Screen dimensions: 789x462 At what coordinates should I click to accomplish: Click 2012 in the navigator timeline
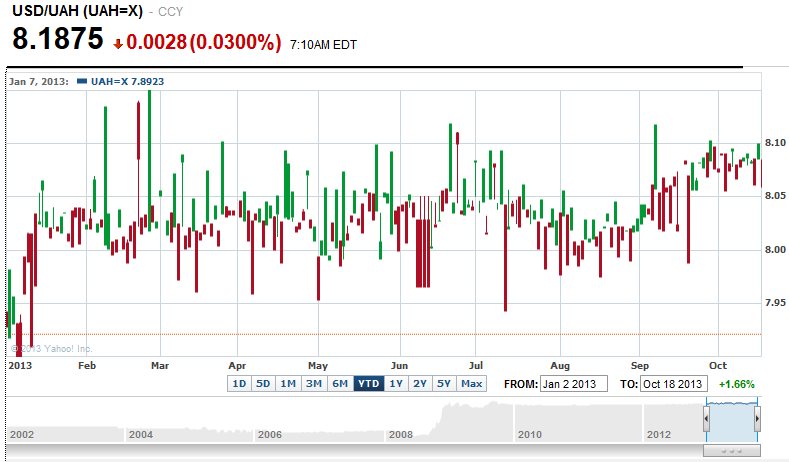coord(659,434)
